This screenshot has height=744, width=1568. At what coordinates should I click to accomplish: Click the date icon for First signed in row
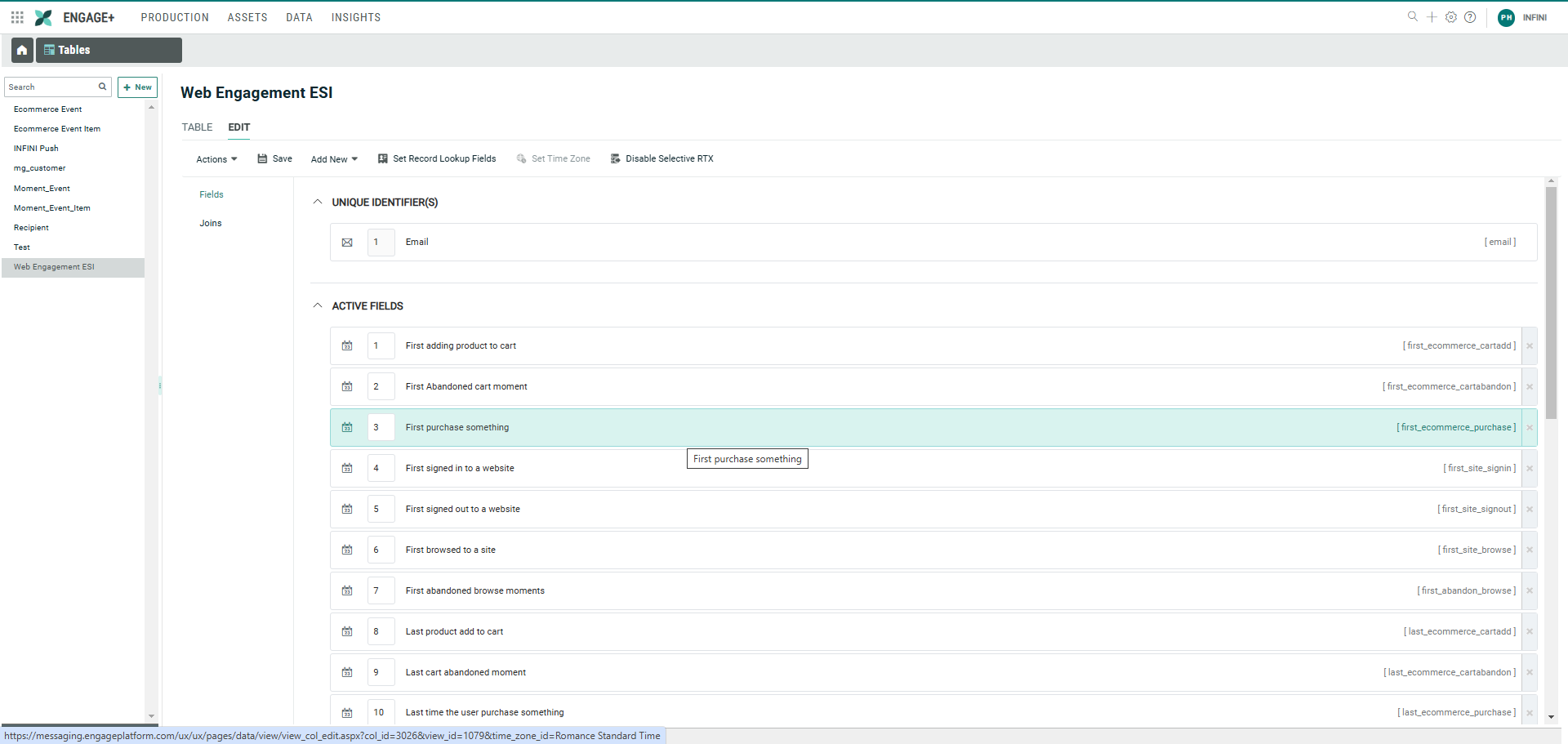pos(347,469)
